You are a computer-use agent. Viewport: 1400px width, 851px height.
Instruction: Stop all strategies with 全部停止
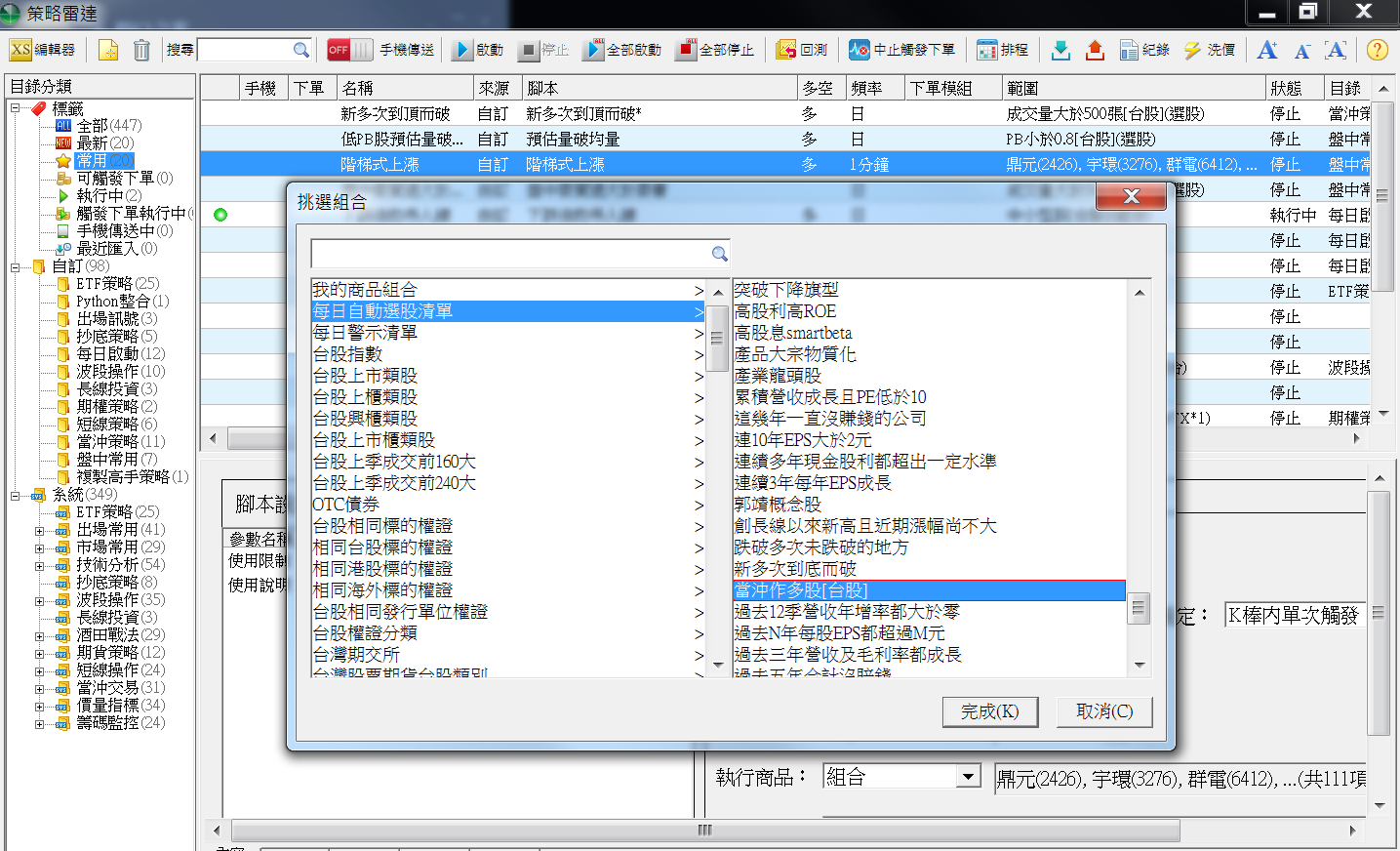(716, 50)
